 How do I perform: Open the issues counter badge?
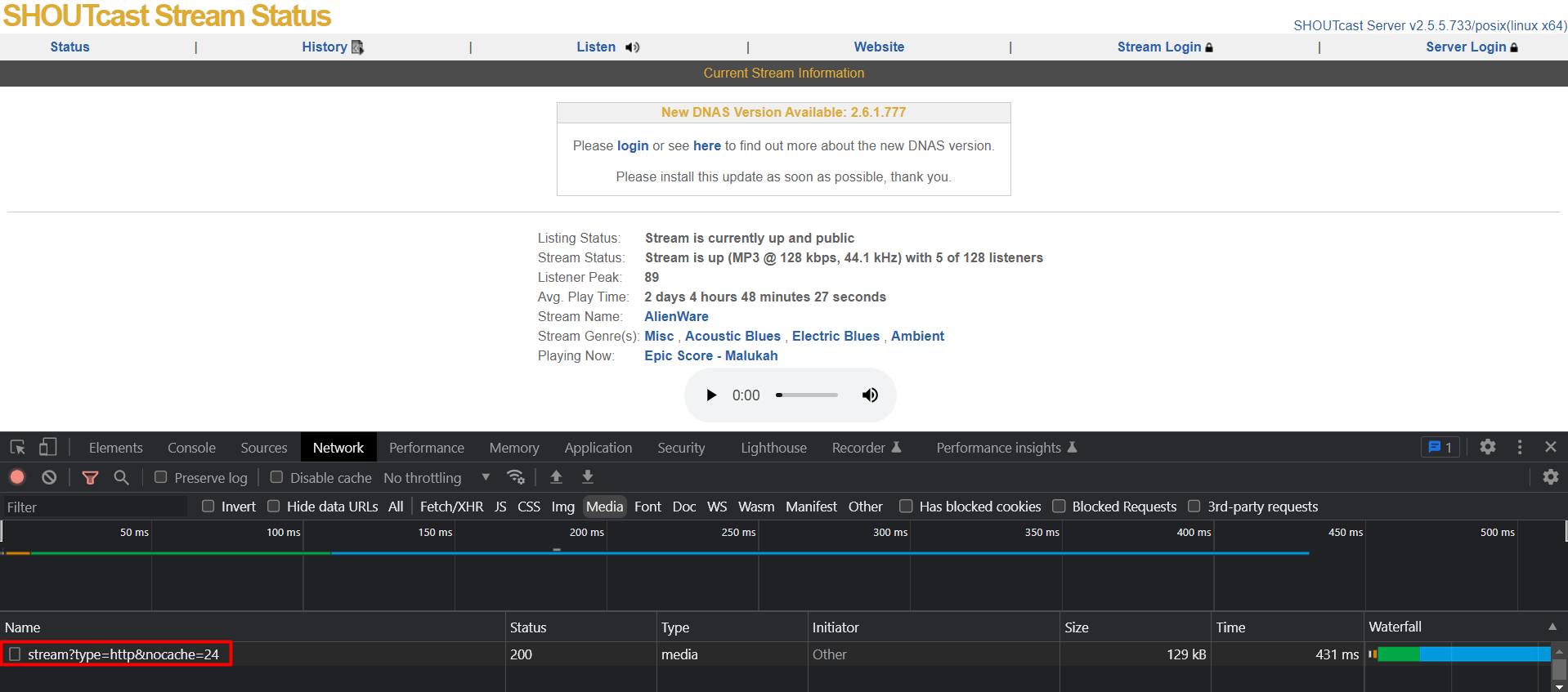point(1440,447)
